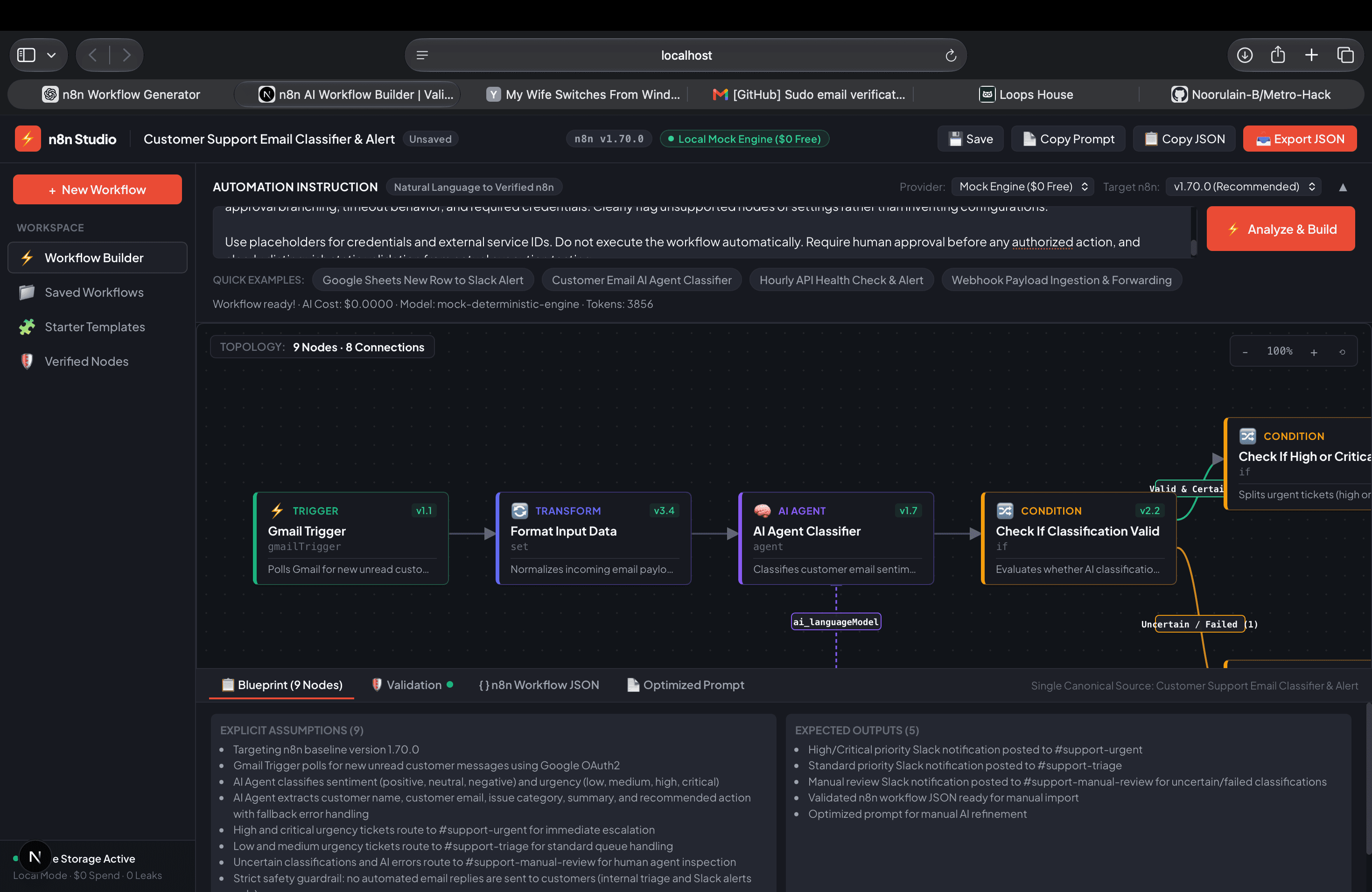
Task: Click Copy JSON button
Action: (1184, 139)
